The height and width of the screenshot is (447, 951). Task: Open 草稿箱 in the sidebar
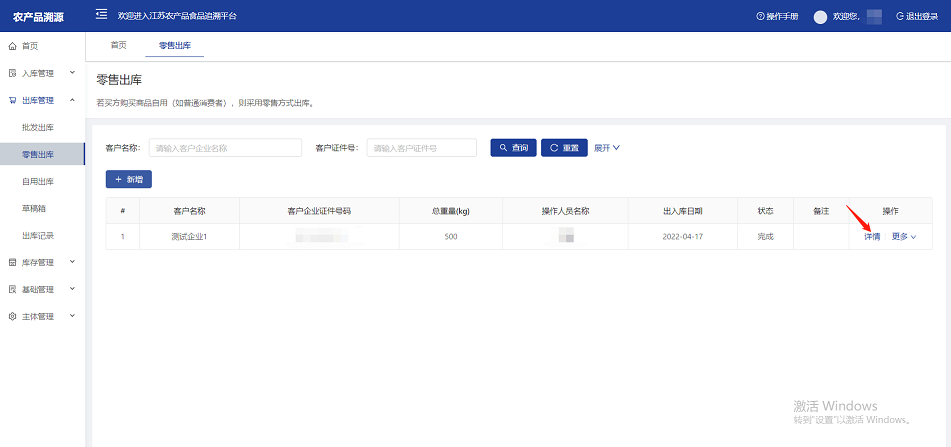pos(35,208)
